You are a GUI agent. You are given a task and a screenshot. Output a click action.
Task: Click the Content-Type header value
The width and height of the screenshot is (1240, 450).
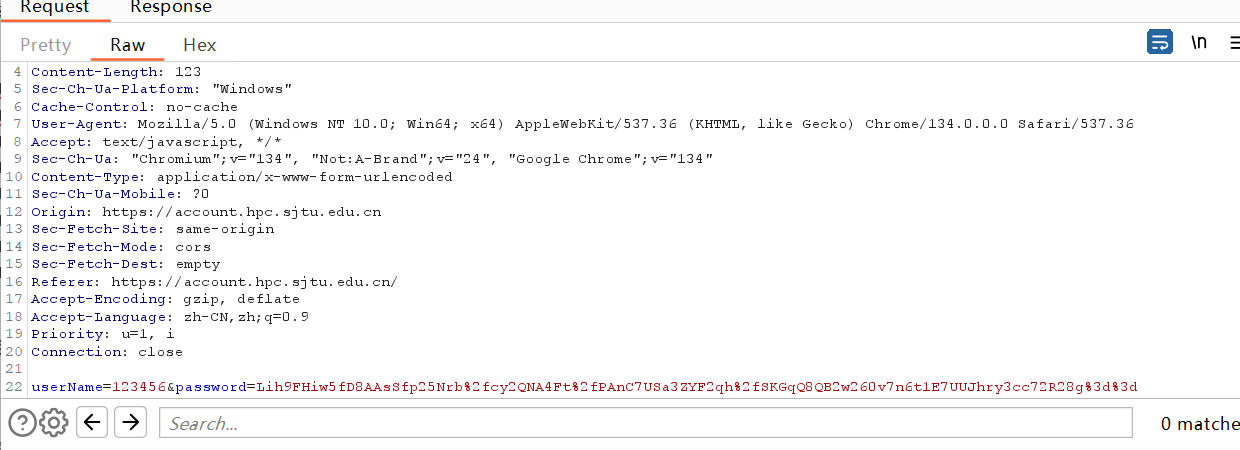click(304, 177)
